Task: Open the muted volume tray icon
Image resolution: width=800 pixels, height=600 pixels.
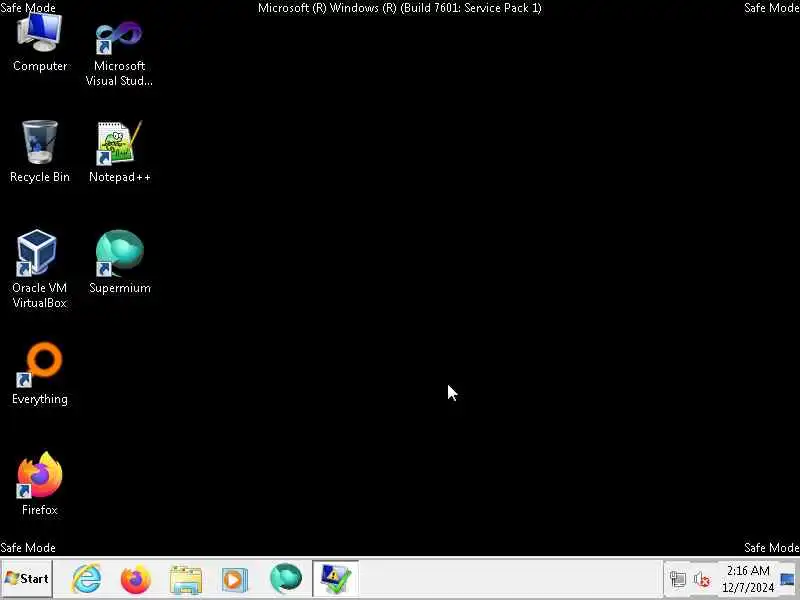Action: click(702, 579)
